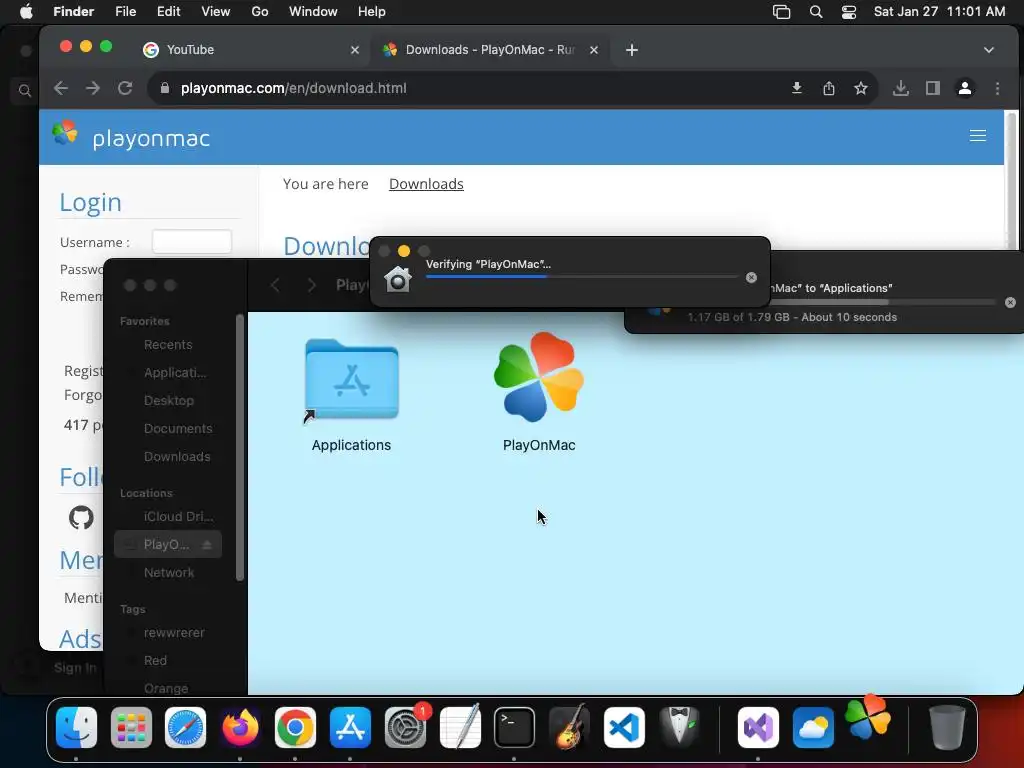Open the Finder menu in menu bar
This screenshot has height=768, width=1024.
[73, 12]
